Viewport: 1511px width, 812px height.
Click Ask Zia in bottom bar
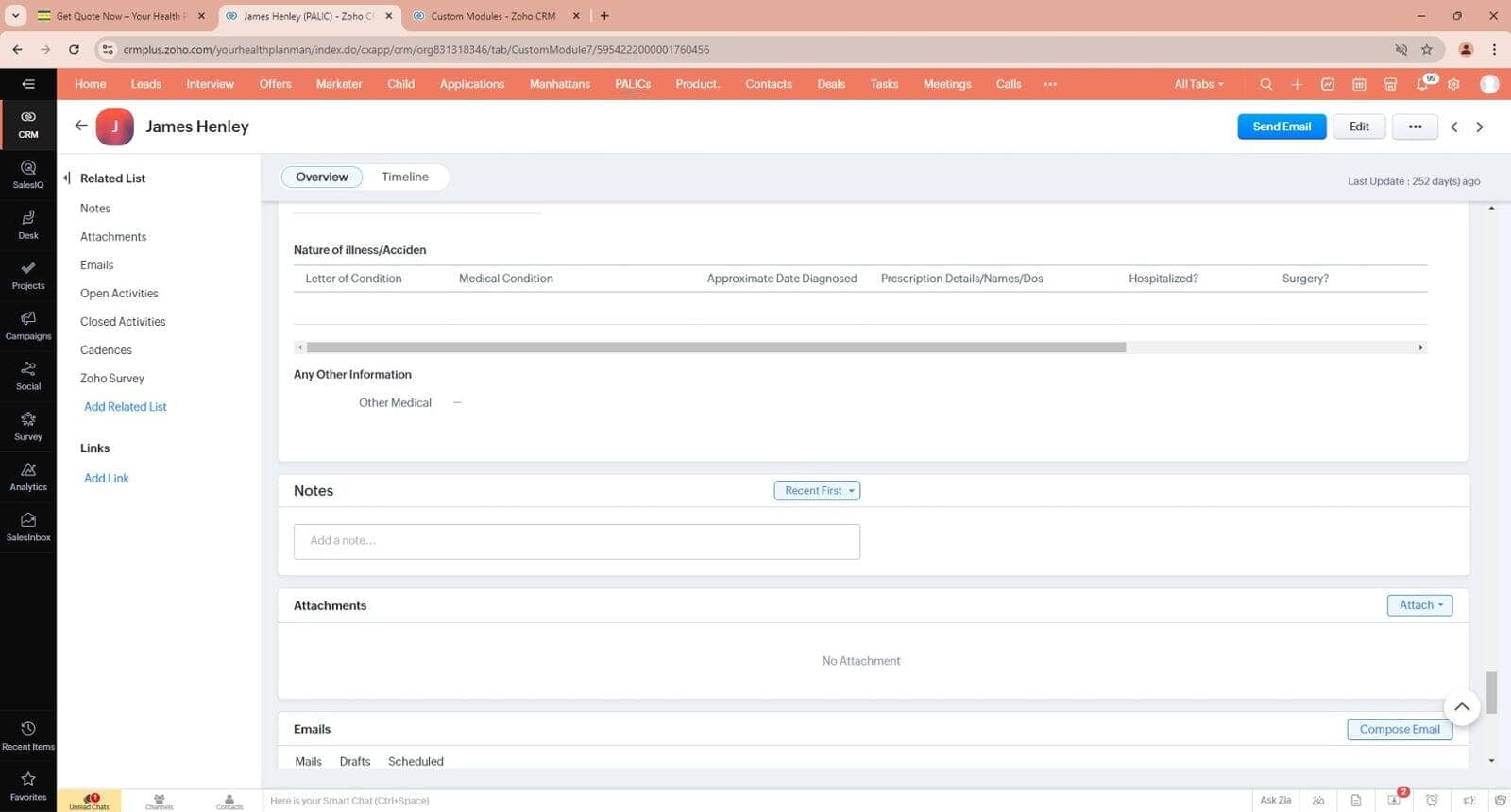tap(1275, 801)
